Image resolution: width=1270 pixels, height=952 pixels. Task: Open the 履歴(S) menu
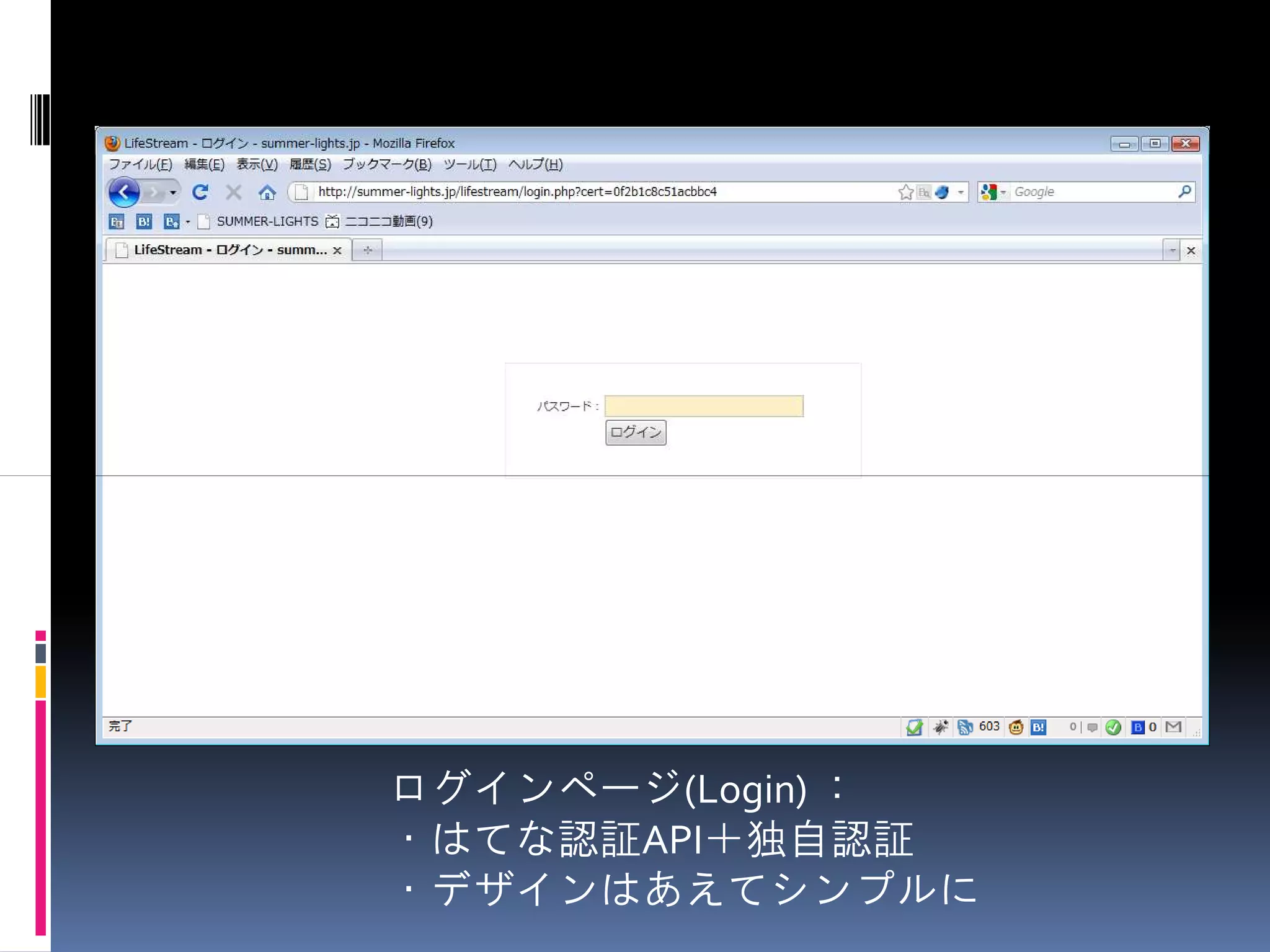pyautogui.click(x=310, y=164)
